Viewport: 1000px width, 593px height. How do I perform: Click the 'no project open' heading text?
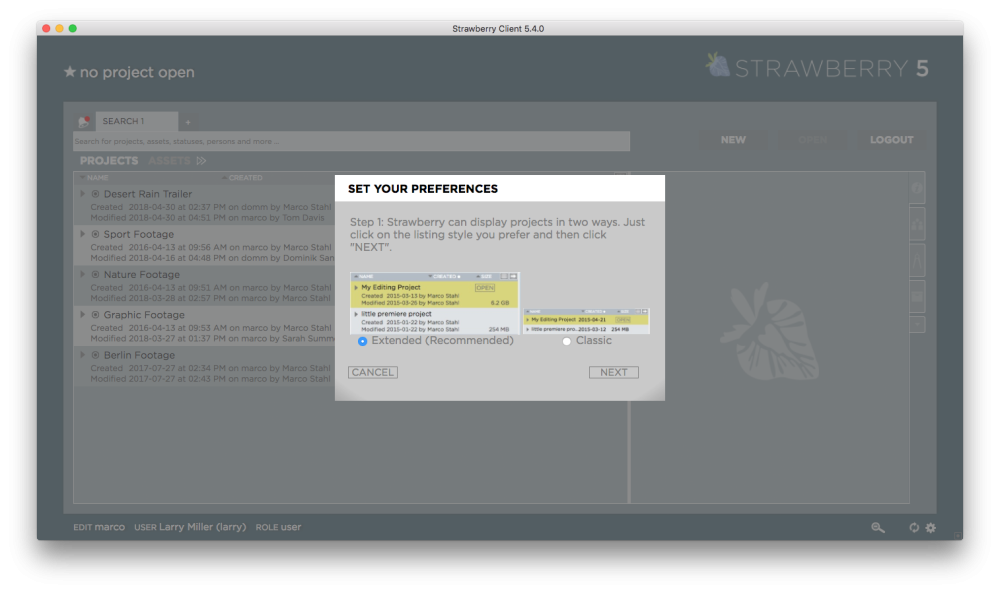tap(137, 72)
